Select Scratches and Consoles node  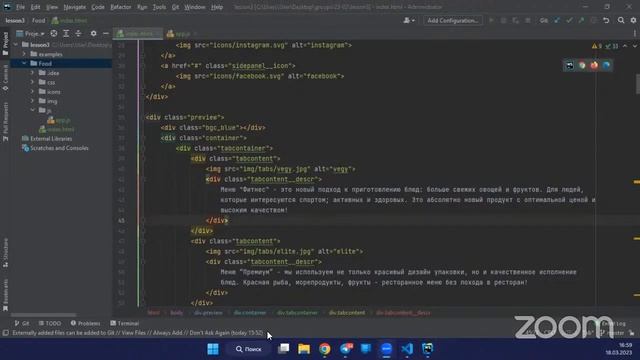[55, 148]
